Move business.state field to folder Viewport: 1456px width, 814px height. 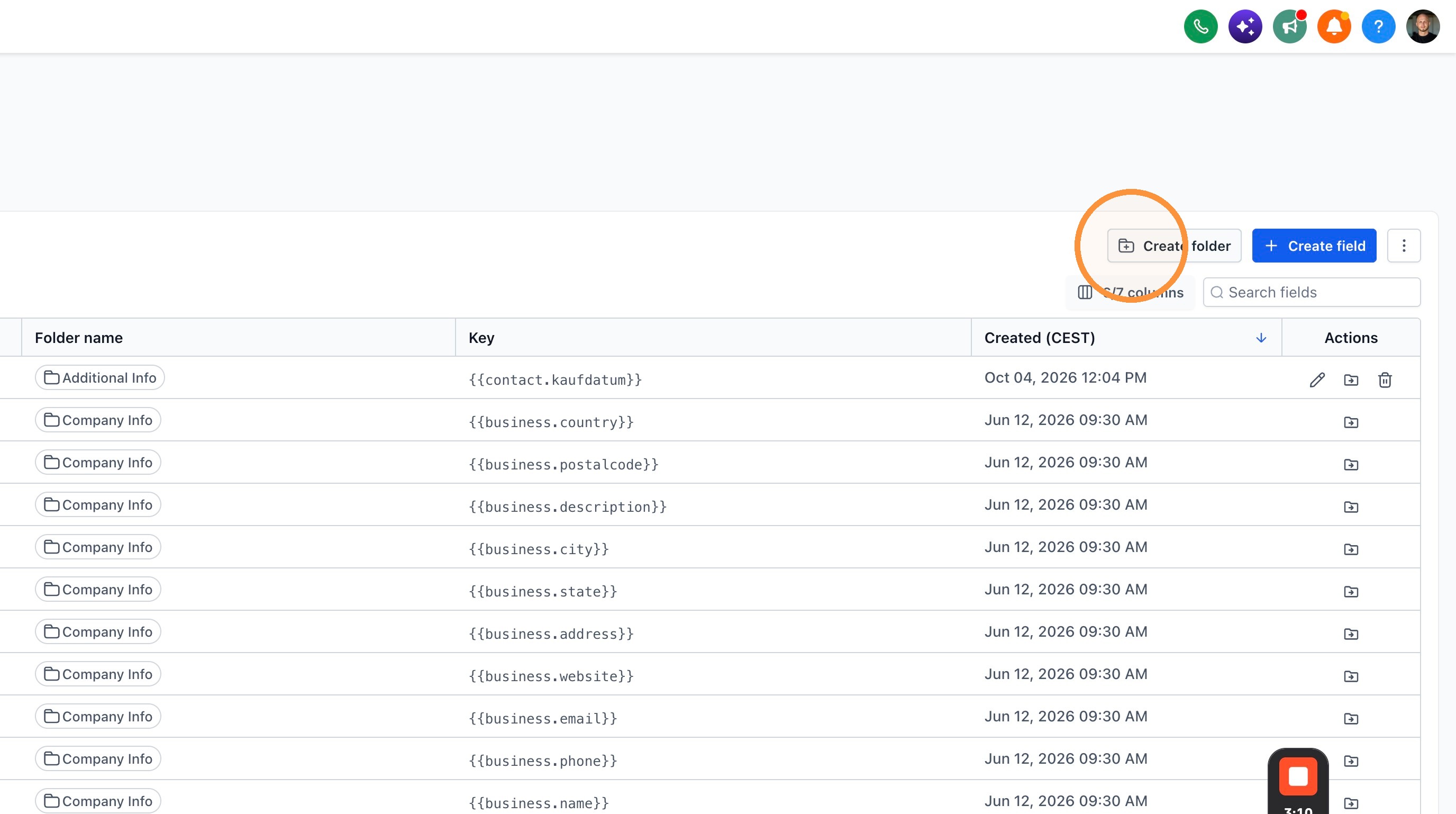pyautogui.click(x=1351, y=592)
